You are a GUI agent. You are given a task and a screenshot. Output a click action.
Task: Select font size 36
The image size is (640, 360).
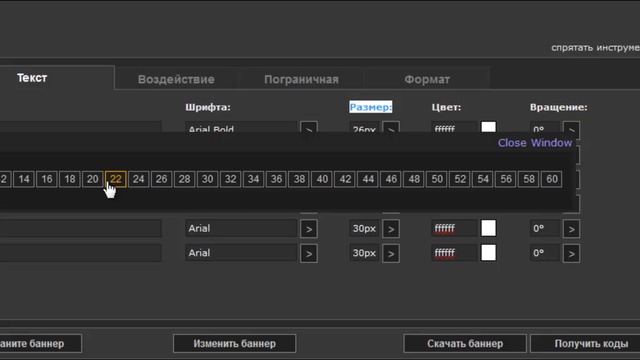point(276,179)
